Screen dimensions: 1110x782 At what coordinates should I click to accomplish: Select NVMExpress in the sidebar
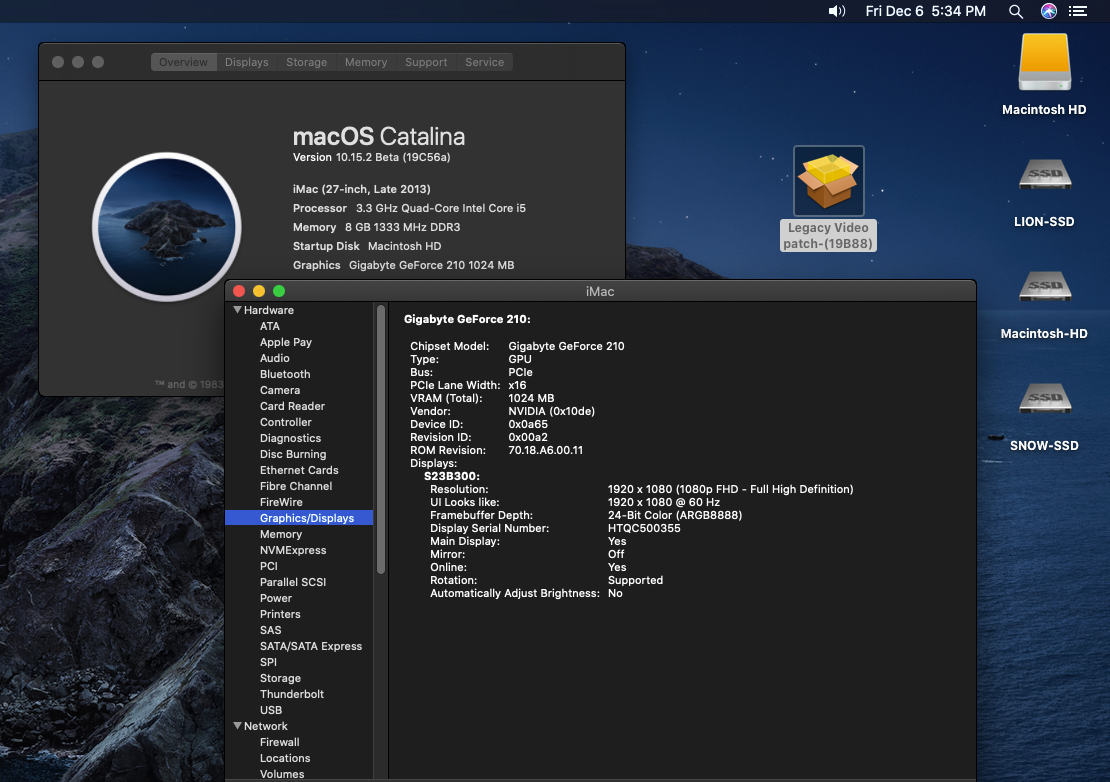point(293,551)
